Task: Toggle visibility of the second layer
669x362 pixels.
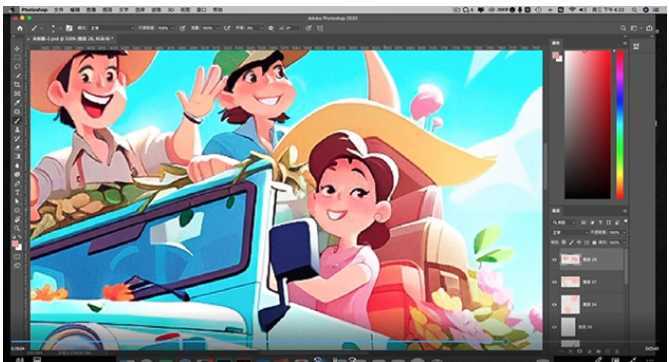Action: [x=554, y=282]
